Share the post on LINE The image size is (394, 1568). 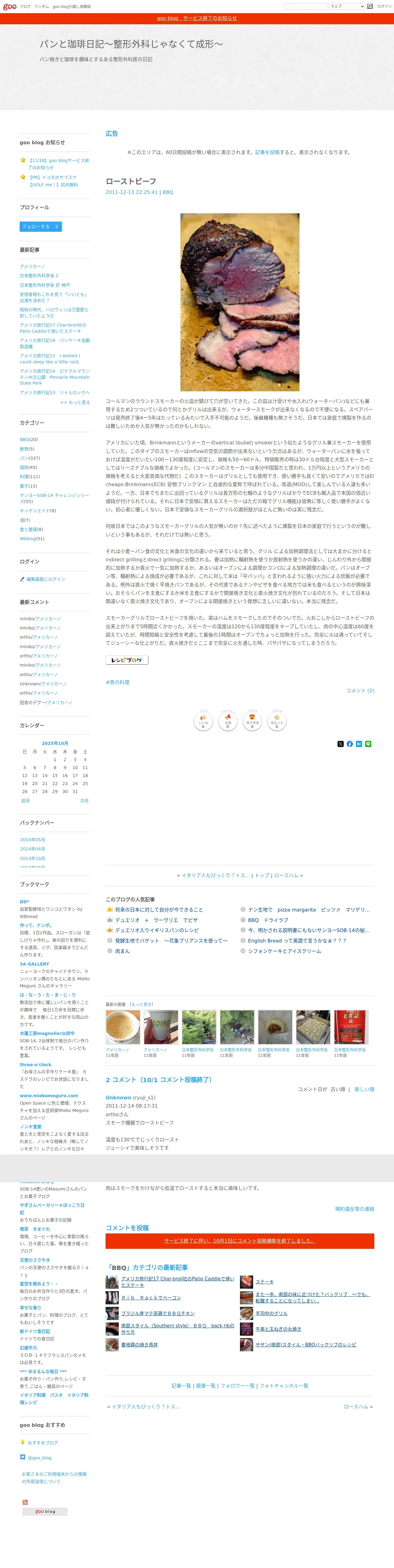368,744
